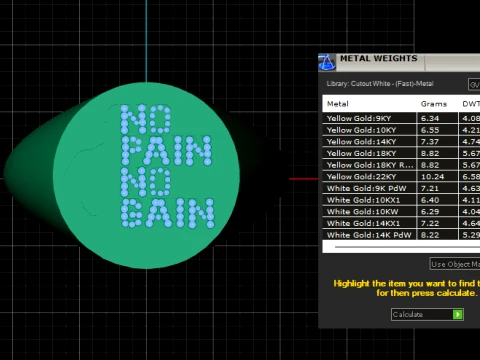Select the White Gold:14K PdW row
The height and width of the screenshot is (360, 480).
point(401,235)
